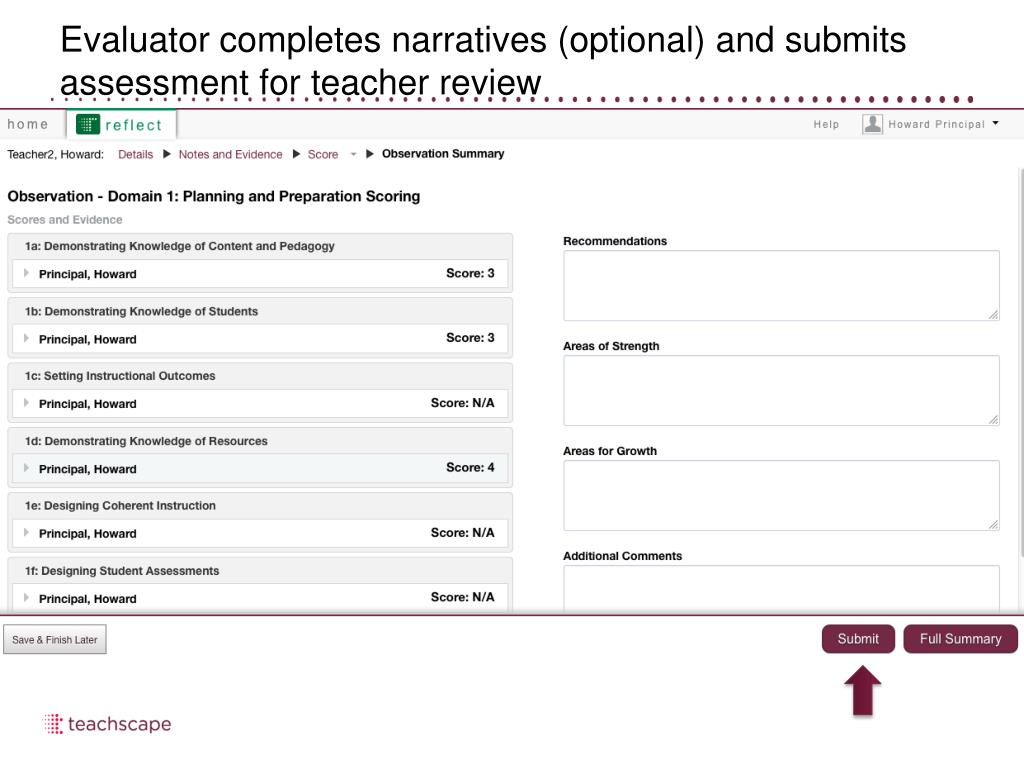Viewport: 1024px width, 768px height.
Task: Click the green reflect grid icon
Action: (x=88, y=124)
